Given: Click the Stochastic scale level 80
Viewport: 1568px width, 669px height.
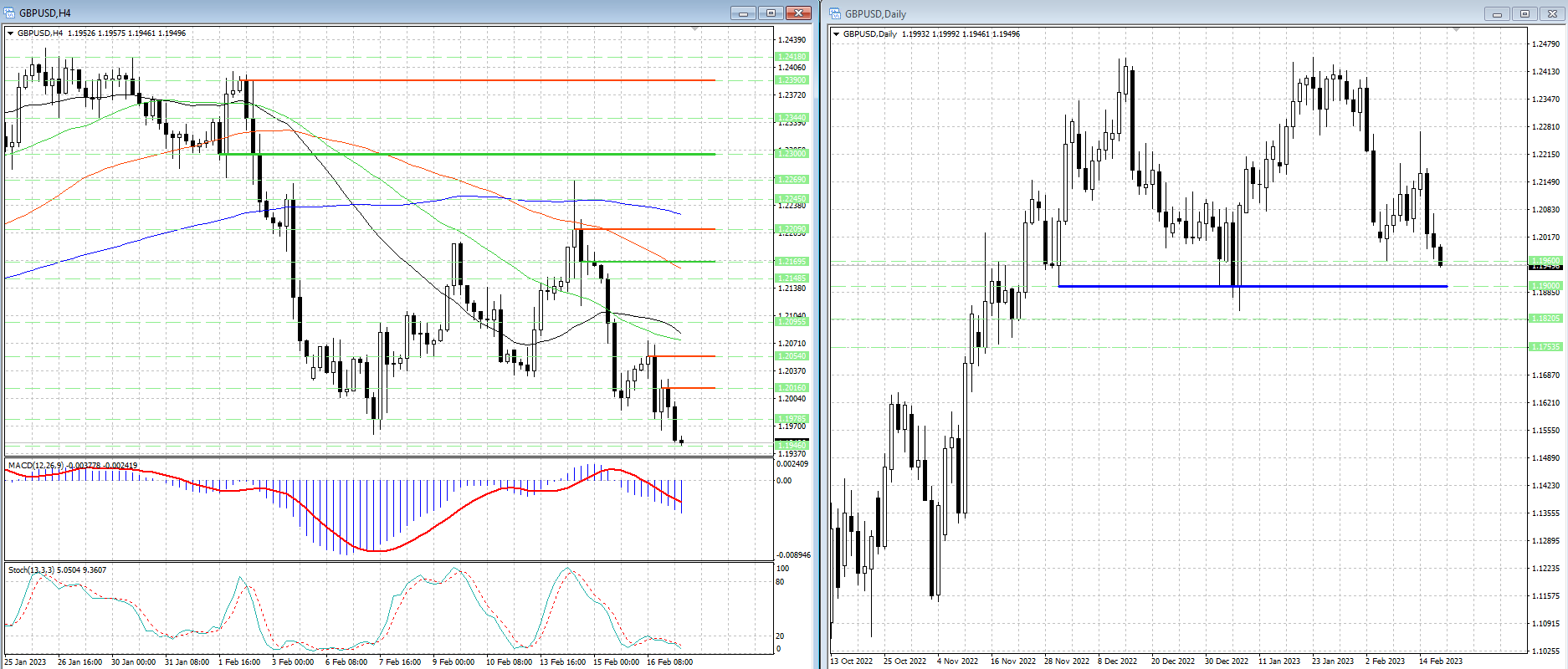Looking at the screenshot, I should coord(780,582).
